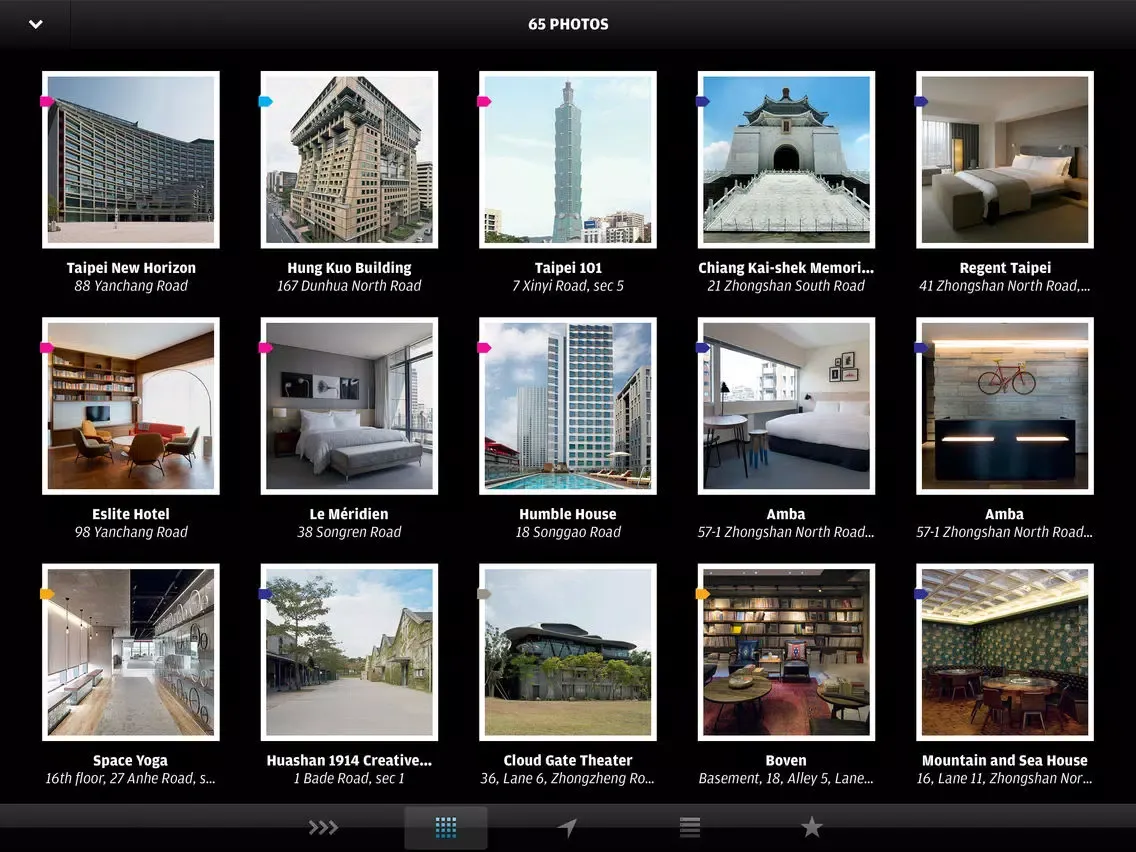Viewport: 1136px width, 852px height.
Task: Click the orange tag on Boven
Action: coord(703,594)
